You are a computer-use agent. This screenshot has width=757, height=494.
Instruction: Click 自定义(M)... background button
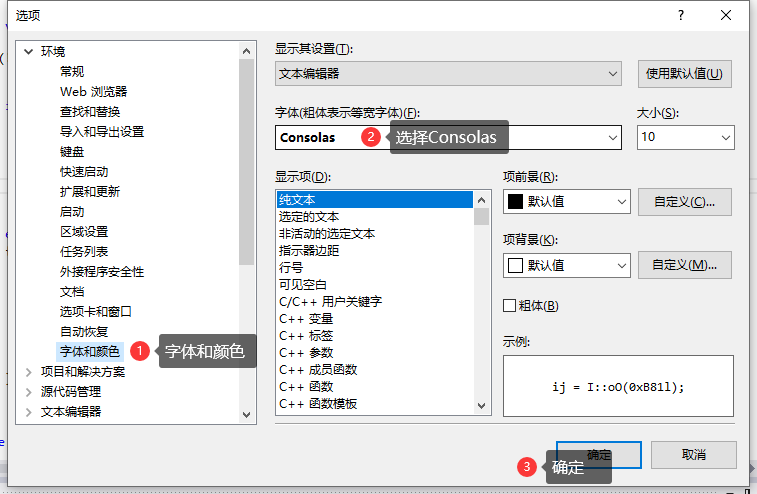pos(685,265)
